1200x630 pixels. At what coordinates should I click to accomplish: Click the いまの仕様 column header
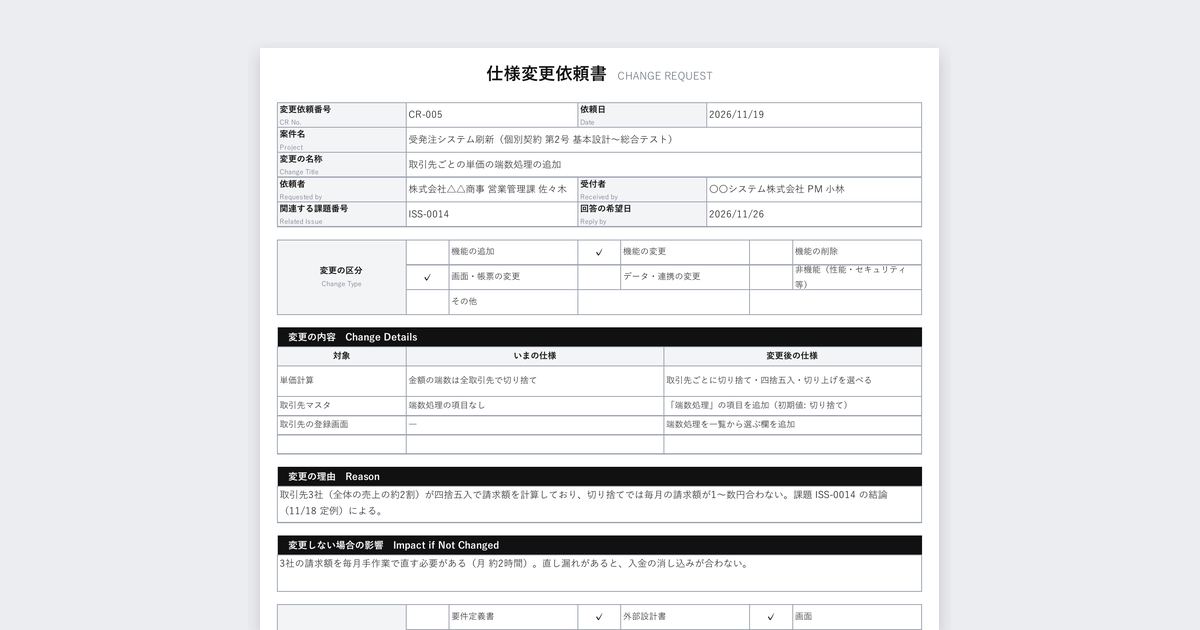coord(535,356)
